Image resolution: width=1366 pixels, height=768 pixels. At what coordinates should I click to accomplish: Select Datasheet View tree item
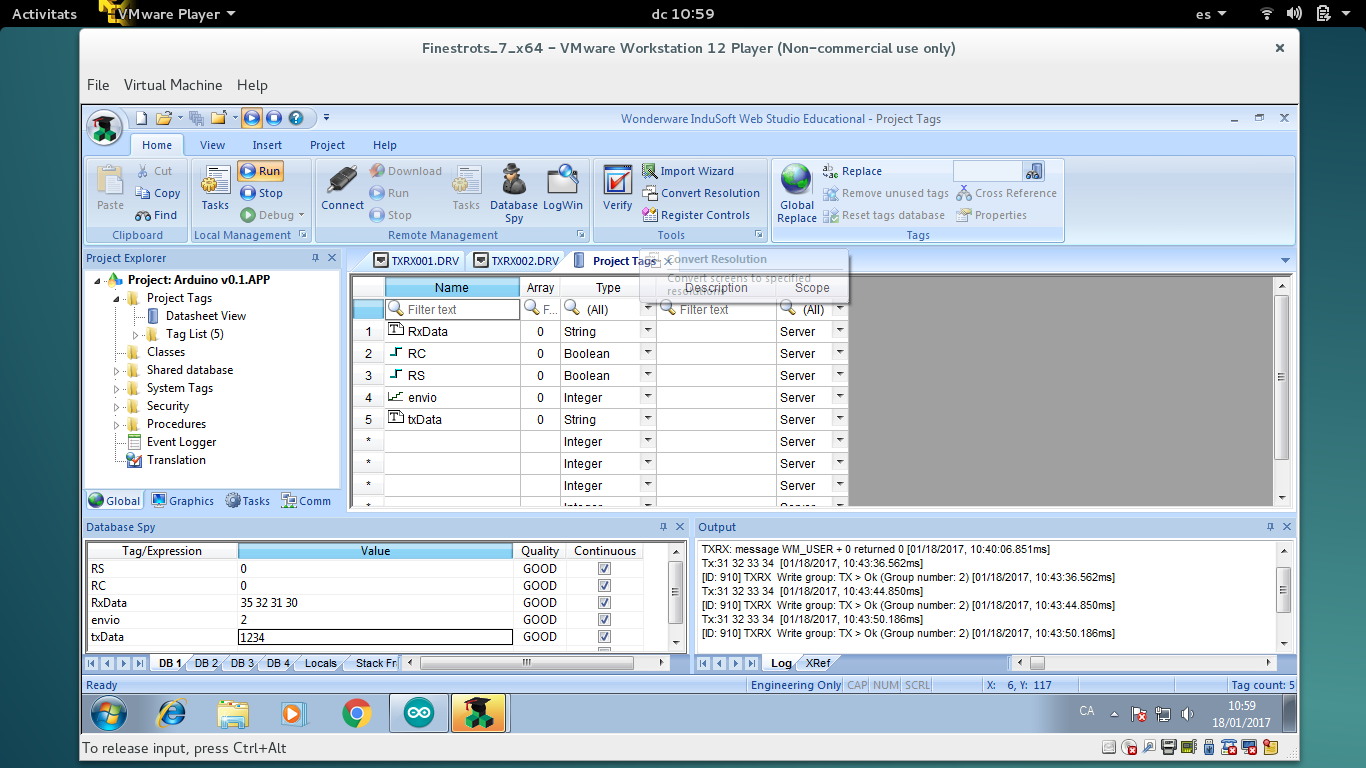point(205,316)
